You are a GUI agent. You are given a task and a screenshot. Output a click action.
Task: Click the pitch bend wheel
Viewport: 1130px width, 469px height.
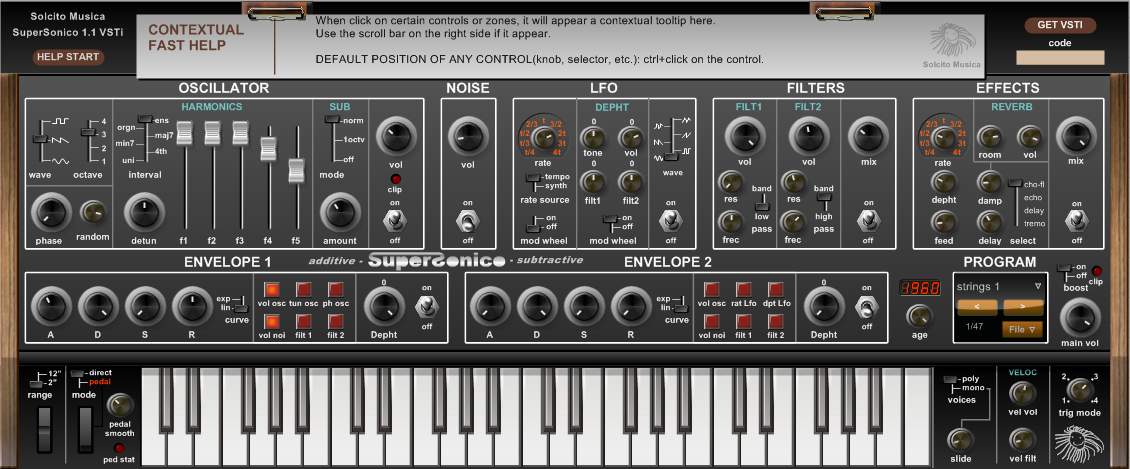point(45,431)
